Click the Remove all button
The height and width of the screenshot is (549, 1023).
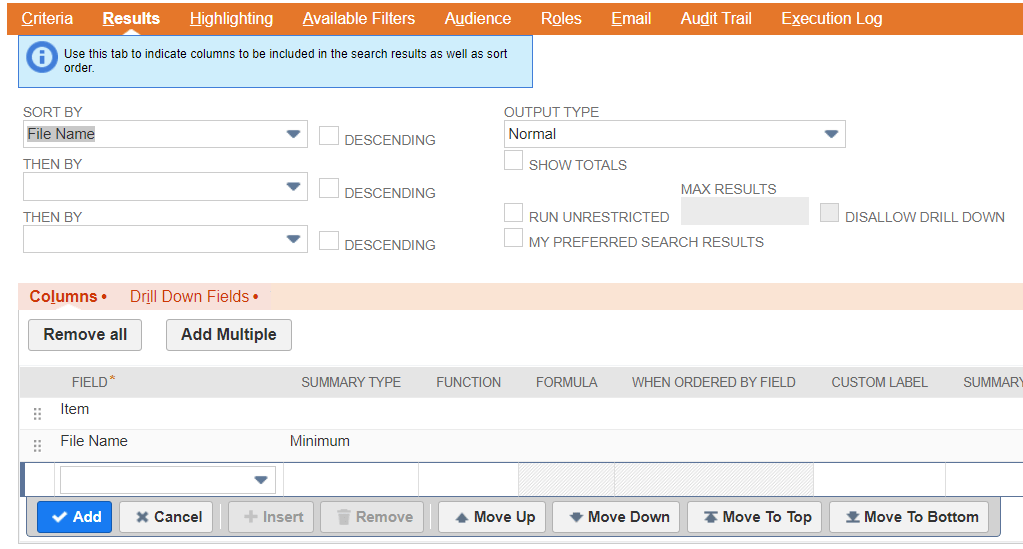click(x=85, y=335)
